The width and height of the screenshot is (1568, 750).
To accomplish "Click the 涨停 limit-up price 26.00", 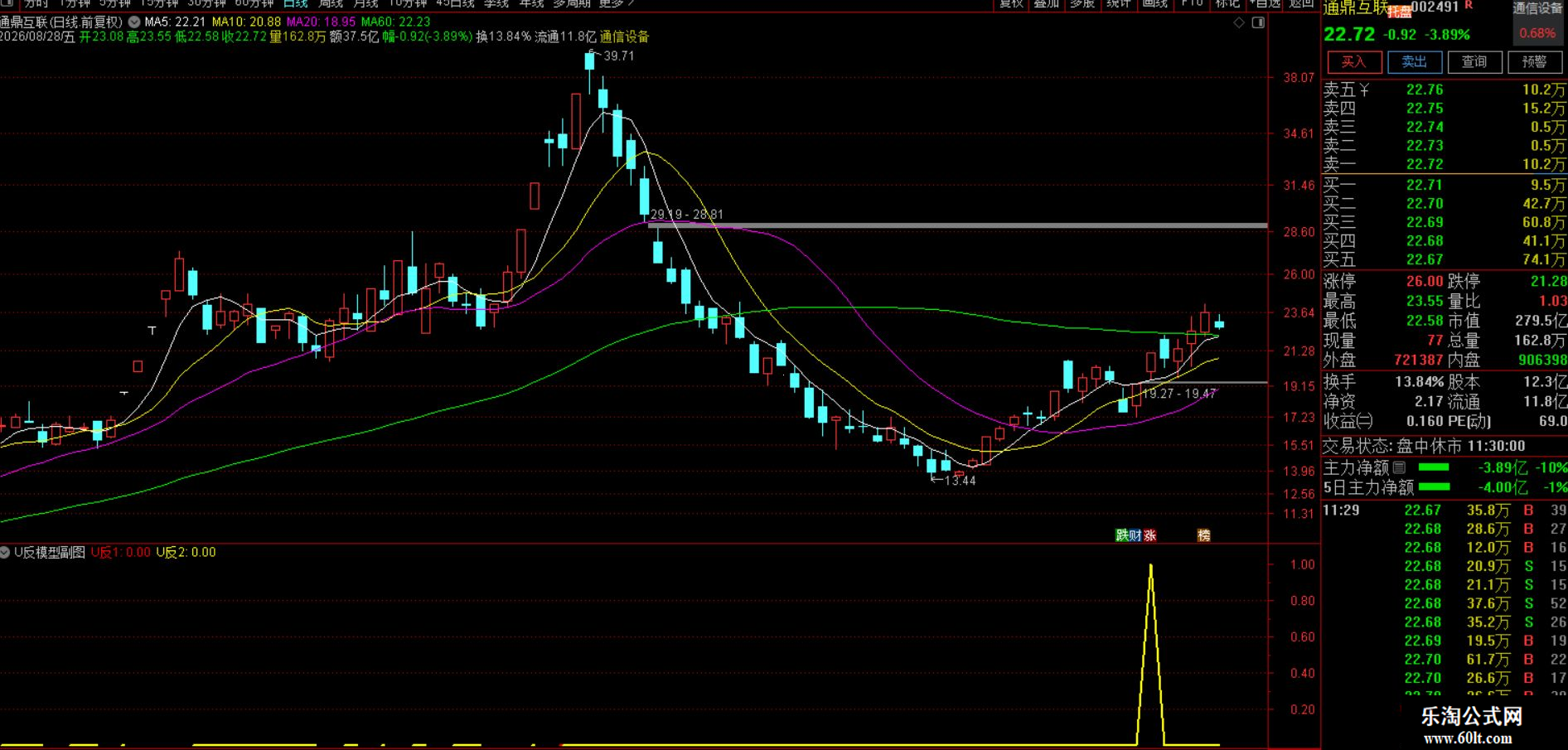I will pos(1425,282).
